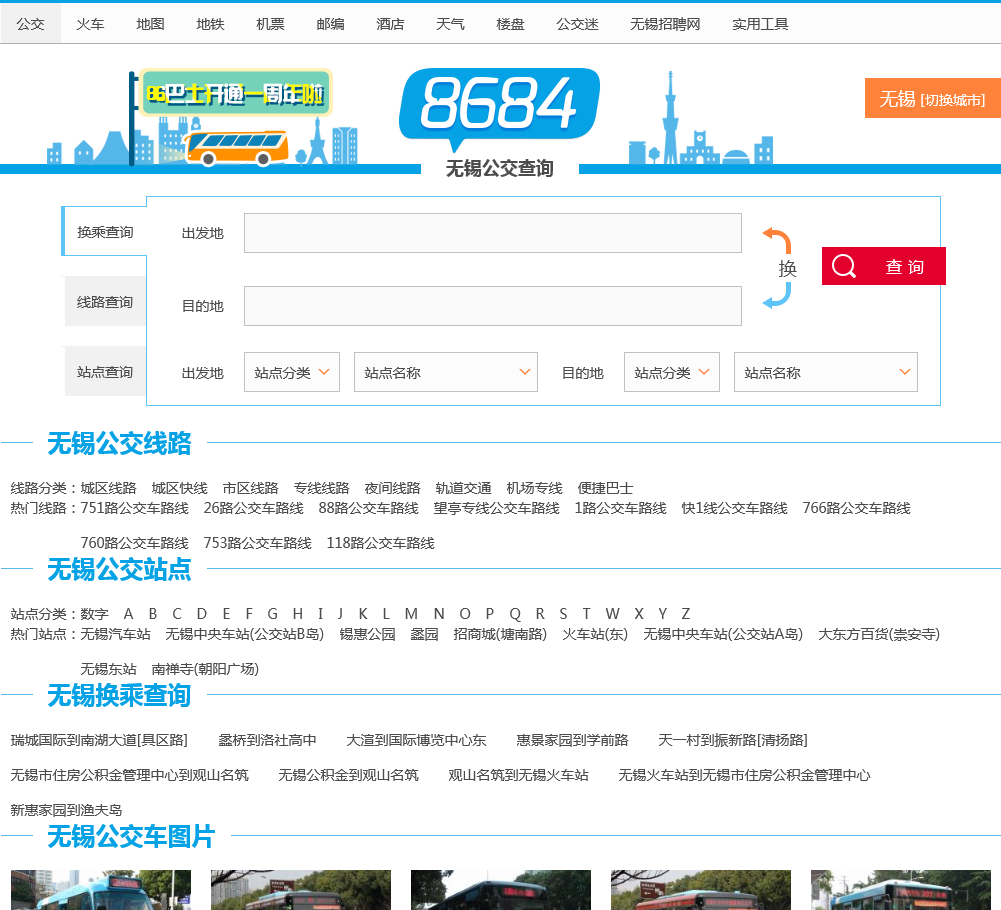This screenshot has width=1001, height=910.
Task: Open 瑞城国际到南湖大道[具区路] transfer link
Action: pos(99,740)
